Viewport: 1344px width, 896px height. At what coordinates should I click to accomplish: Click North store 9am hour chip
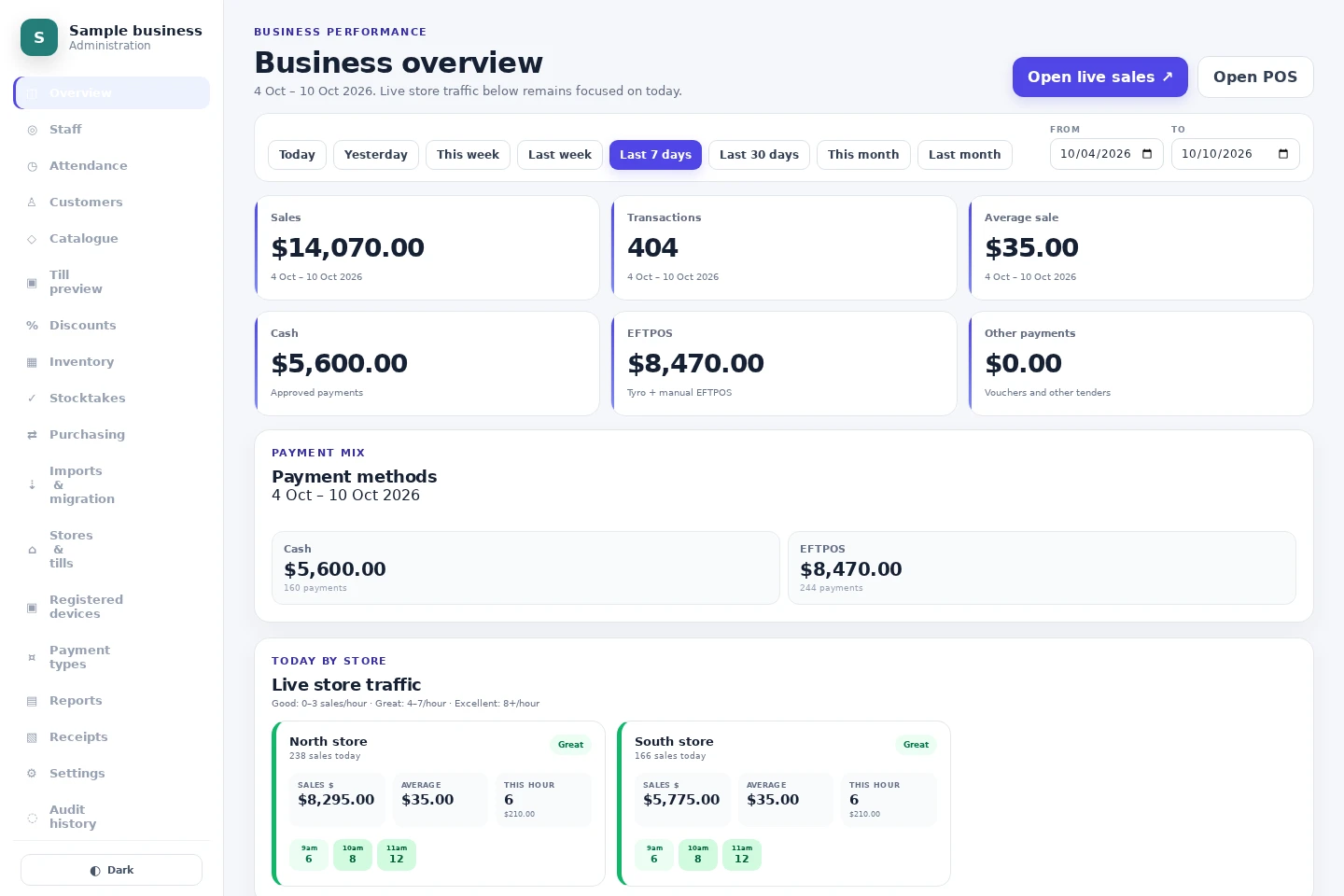(309, 855)
